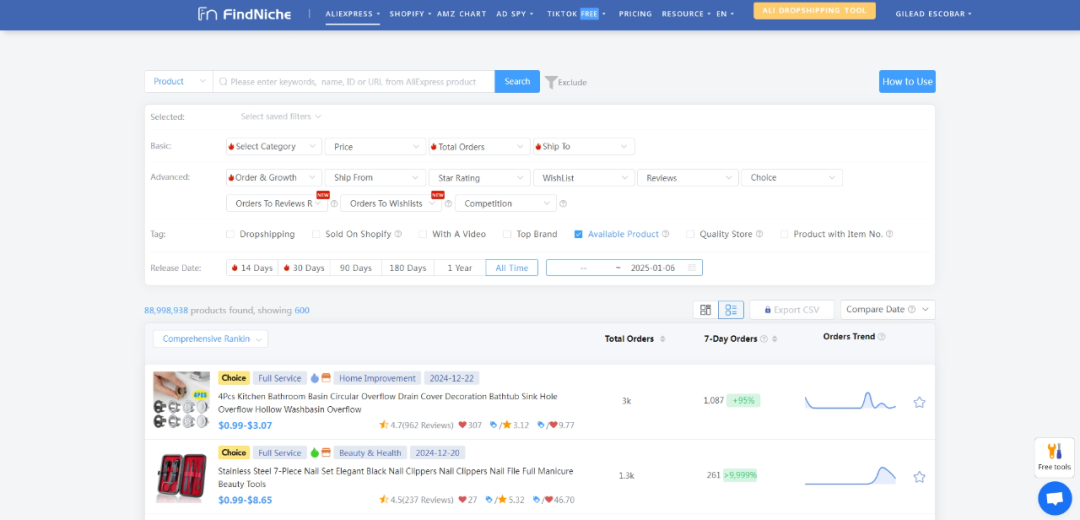The width and height of the screenshot is (1080, 520).
Task: Uncheck the Available Product checkbox
Action: (x=578, y=234)
